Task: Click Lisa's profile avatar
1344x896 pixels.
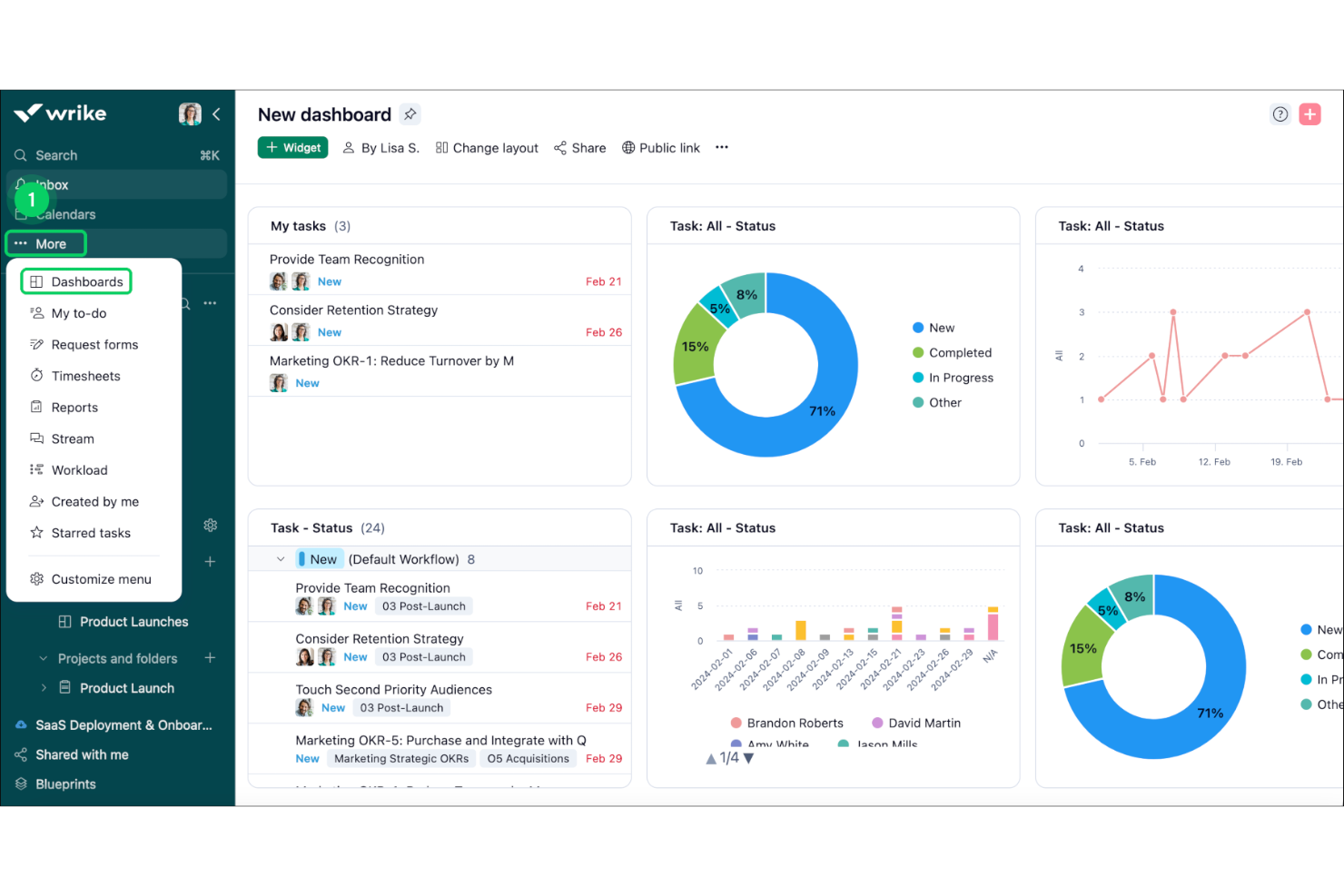Action: [189, 113]
